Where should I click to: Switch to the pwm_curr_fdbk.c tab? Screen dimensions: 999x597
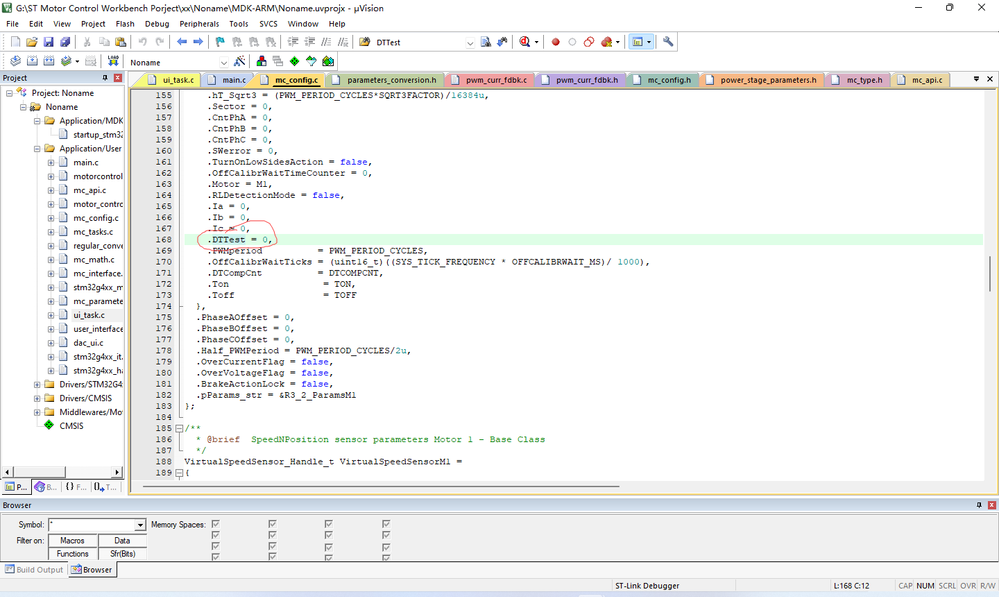tap(492, 79)
